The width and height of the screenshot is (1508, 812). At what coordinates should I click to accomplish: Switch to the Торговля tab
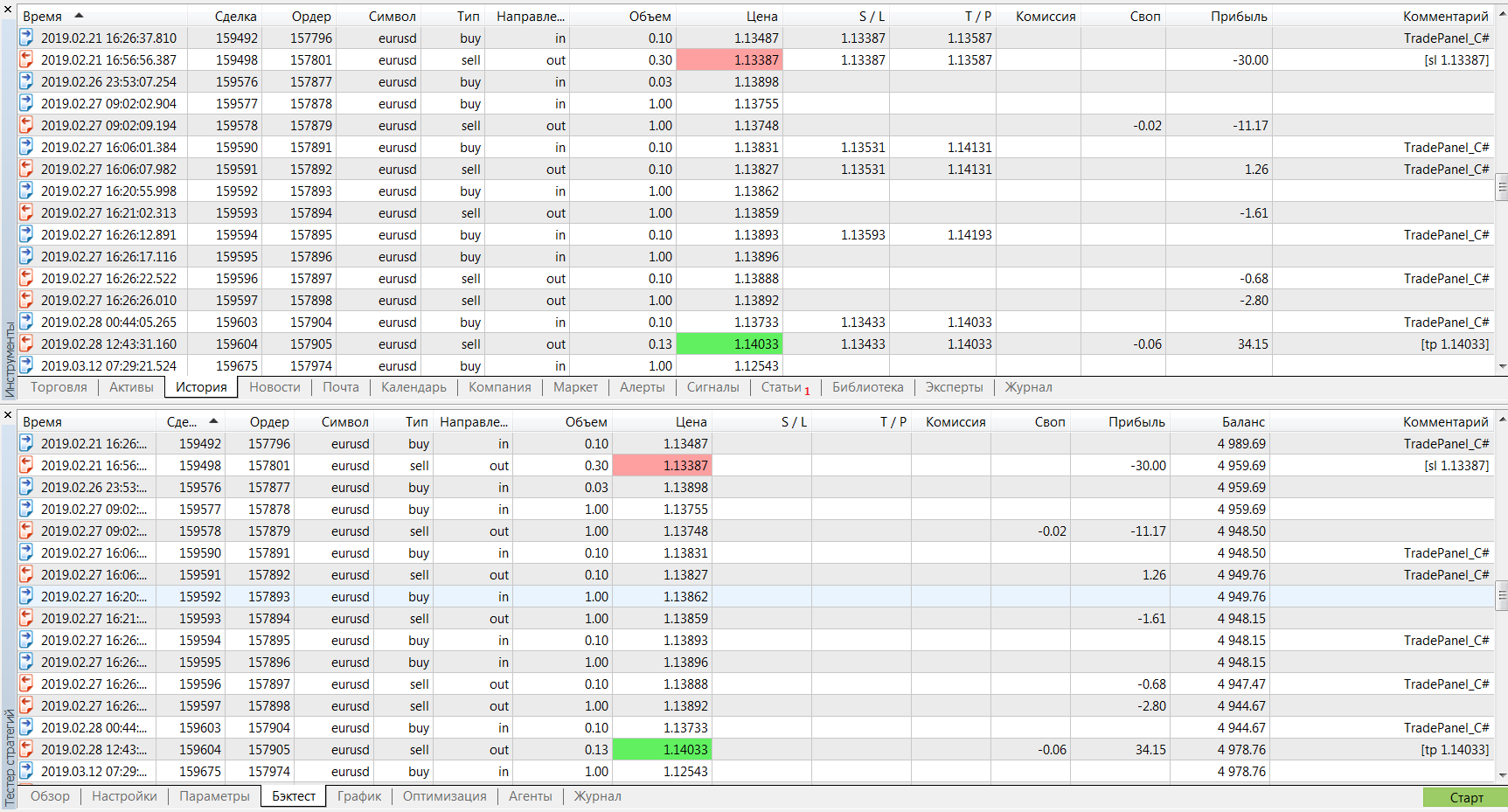(57, 387)
